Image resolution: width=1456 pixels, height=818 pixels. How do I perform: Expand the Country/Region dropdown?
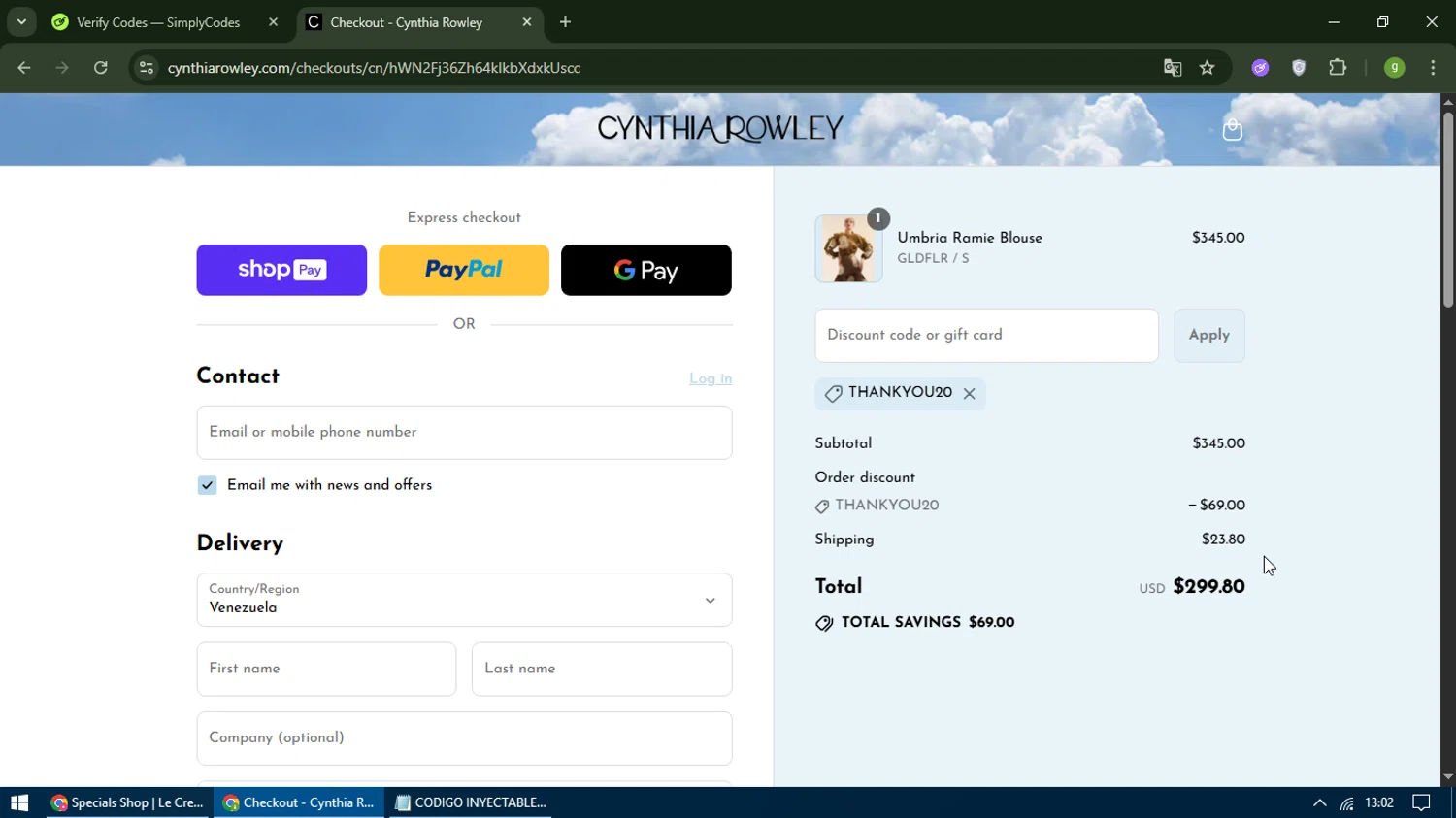click(x=464, y=600)
